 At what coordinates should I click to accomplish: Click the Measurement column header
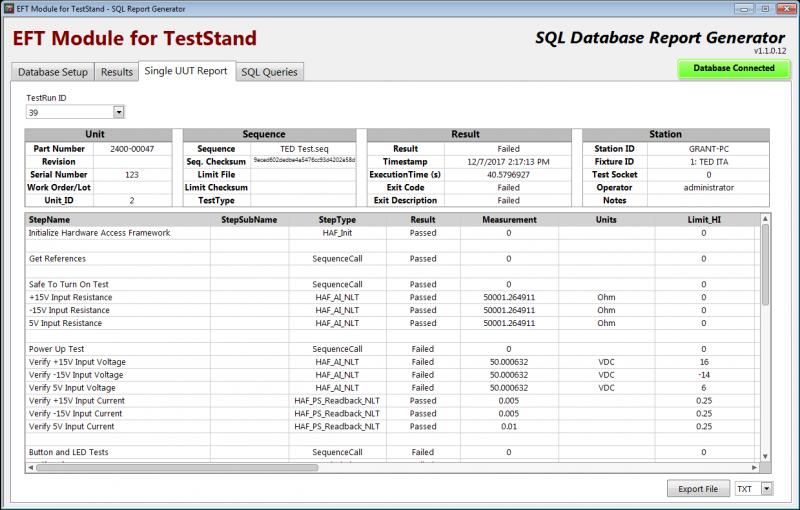click(509, 220)
